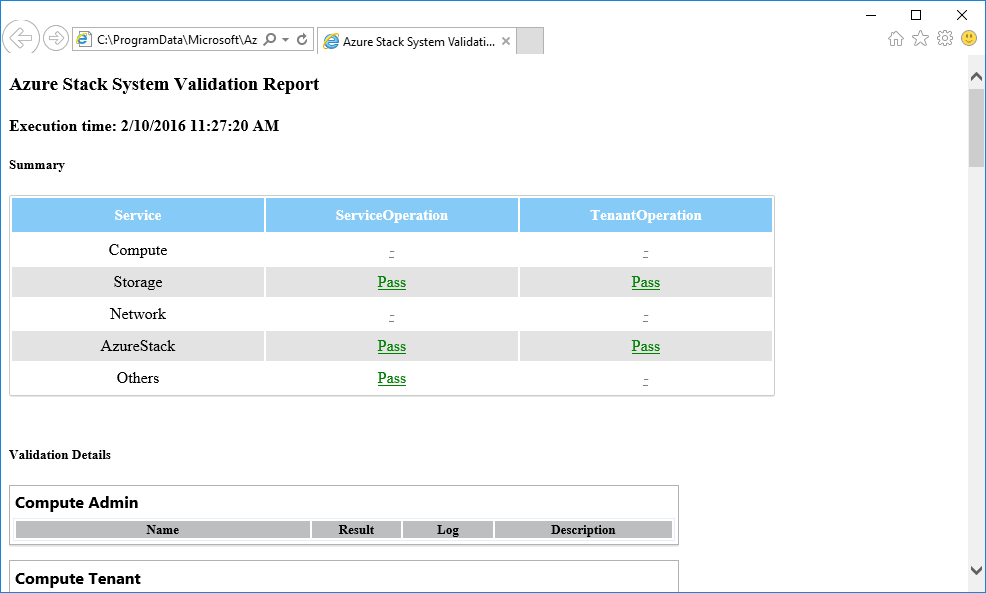
Task: Refresh the page with the reload icon
Action: click(x=302, y=40)
